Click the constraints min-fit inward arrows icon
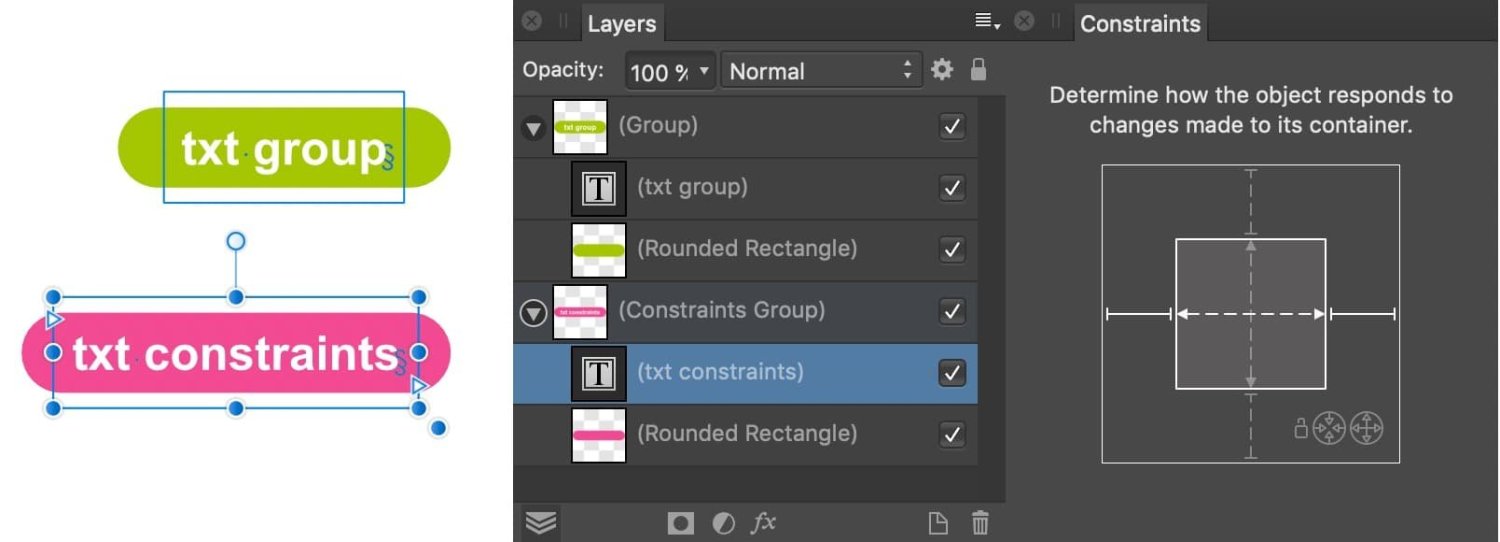 click(1329, 429)
